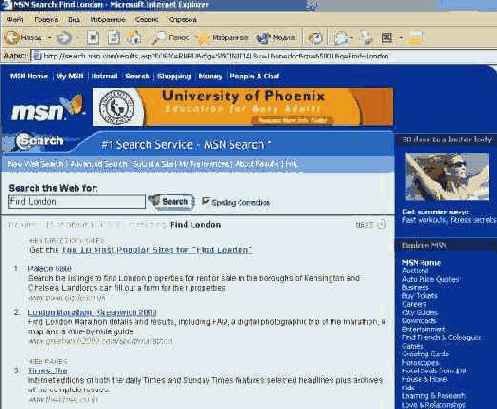Screen dimensions: 497x409
Task: Click the yellow folder toolbar icon
Action: 416,38
